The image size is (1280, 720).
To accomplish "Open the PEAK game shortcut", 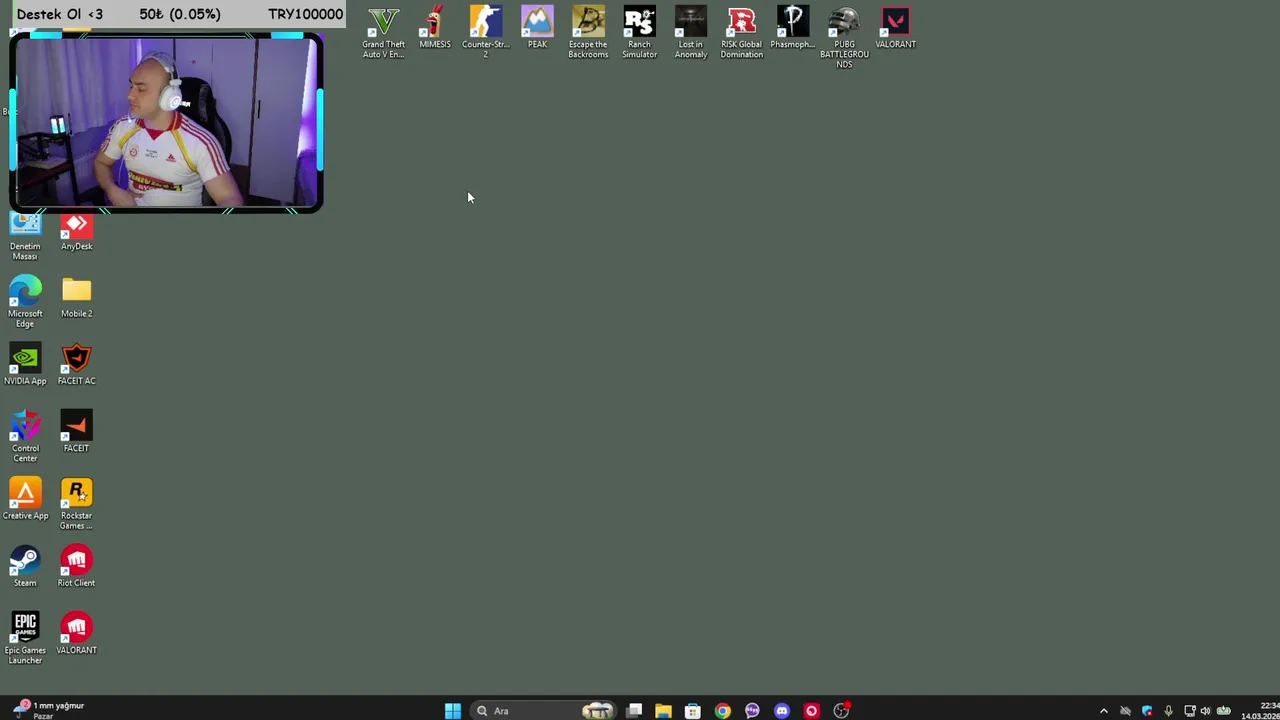I will (x=537, y=28).
